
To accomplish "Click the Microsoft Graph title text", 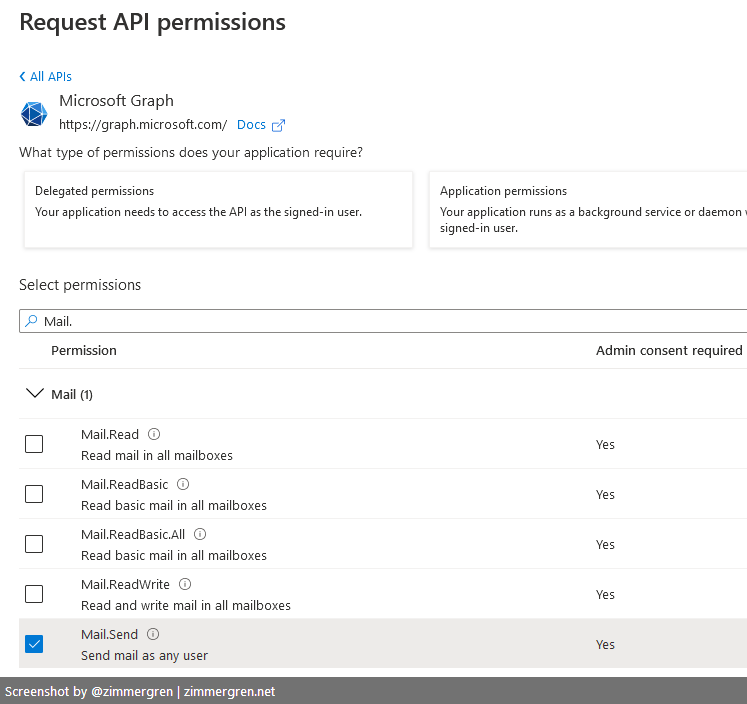I will pos(116,101).
